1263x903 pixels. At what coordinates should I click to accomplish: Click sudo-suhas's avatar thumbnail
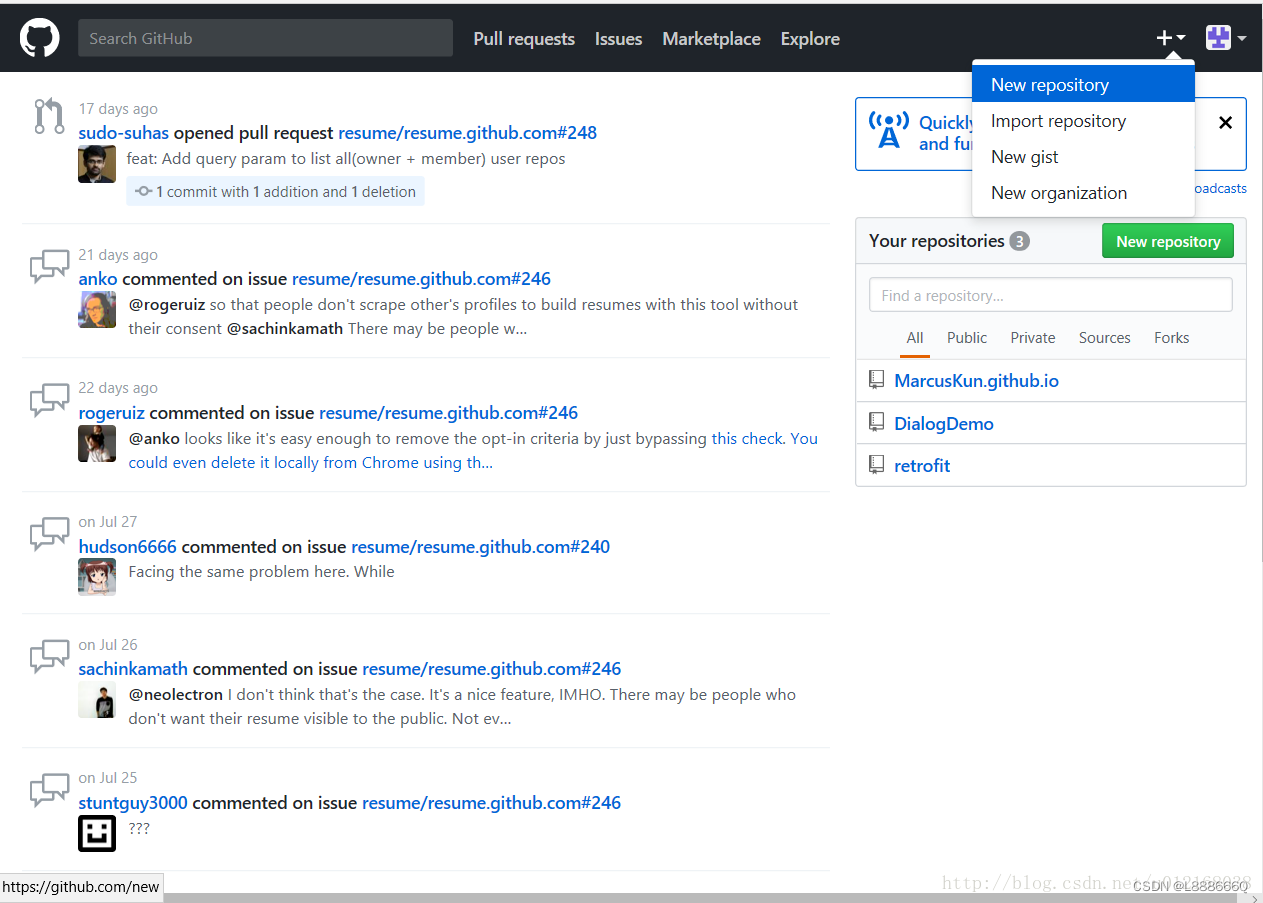[97, 164]
